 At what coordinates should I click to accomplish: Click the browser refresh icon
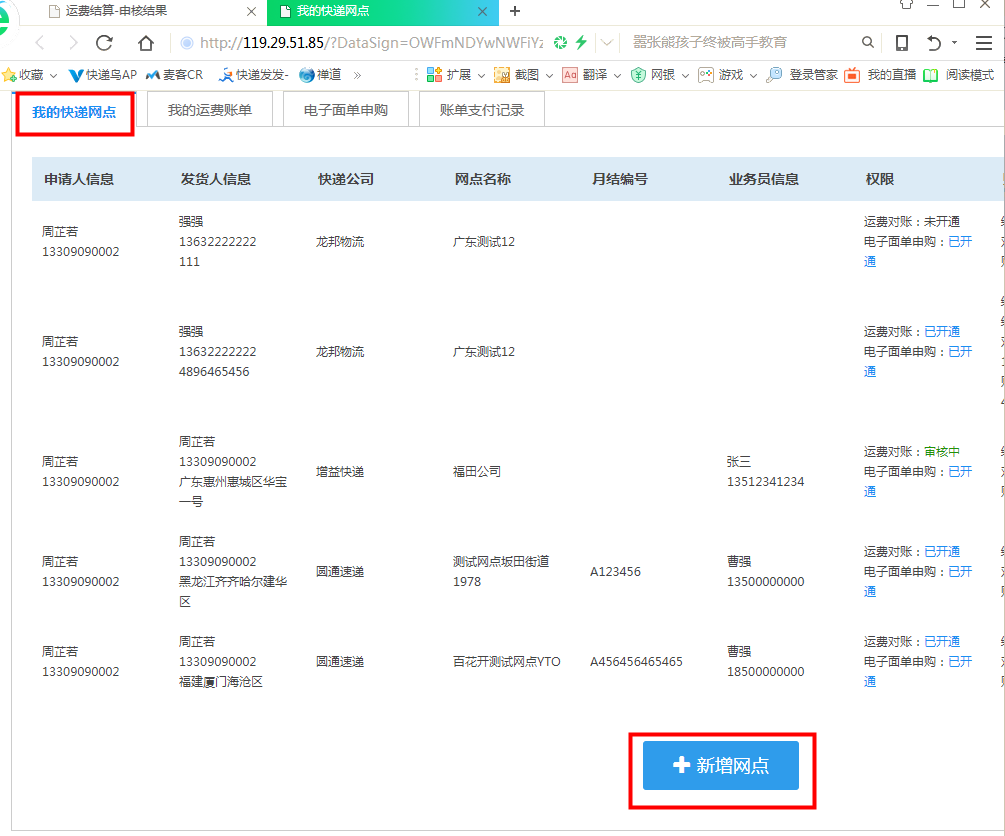click(104, 43)
